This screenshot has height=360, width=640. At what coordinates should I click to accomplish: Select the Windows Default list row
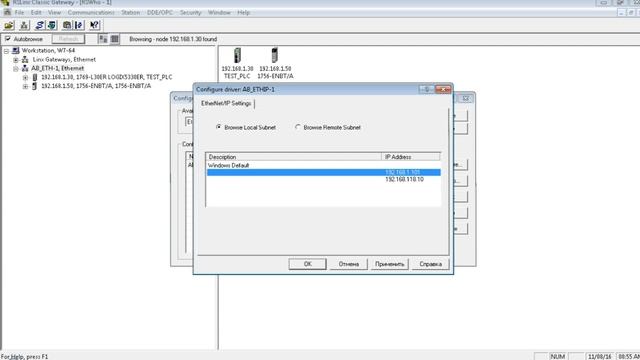coord(323,166)
